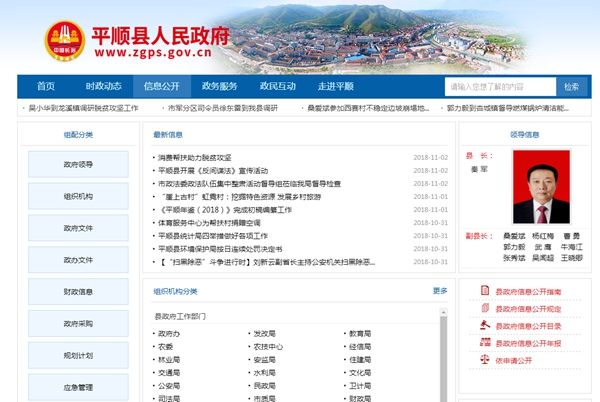600x402 pixels.
Task: Click the 教育局 department link
Action: (359, 333)
